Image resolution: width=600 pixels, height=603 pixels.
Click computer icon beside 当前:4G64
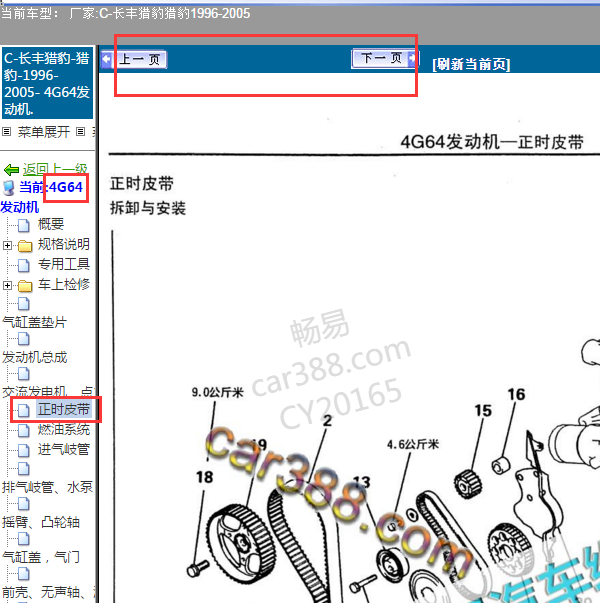pyautogui.click(x=8, y=188)
